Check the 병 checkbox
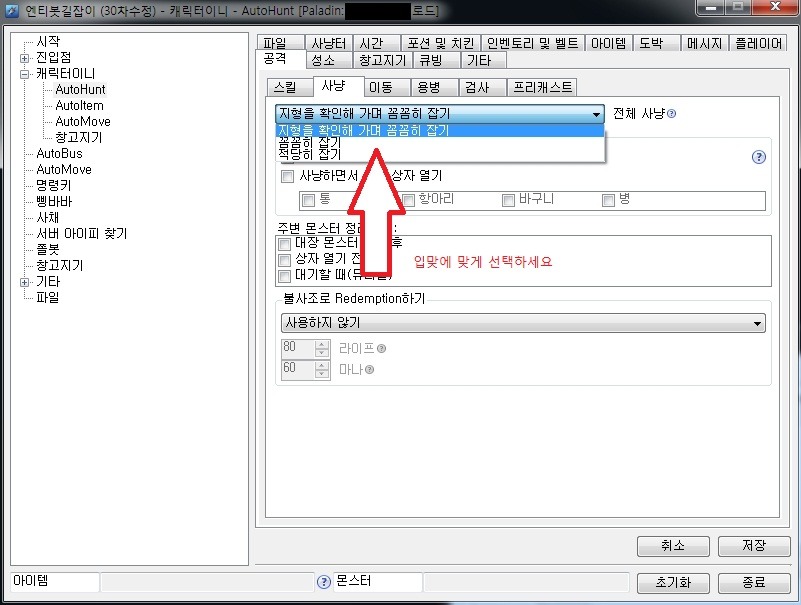The image size is (801, 605). 608,200
